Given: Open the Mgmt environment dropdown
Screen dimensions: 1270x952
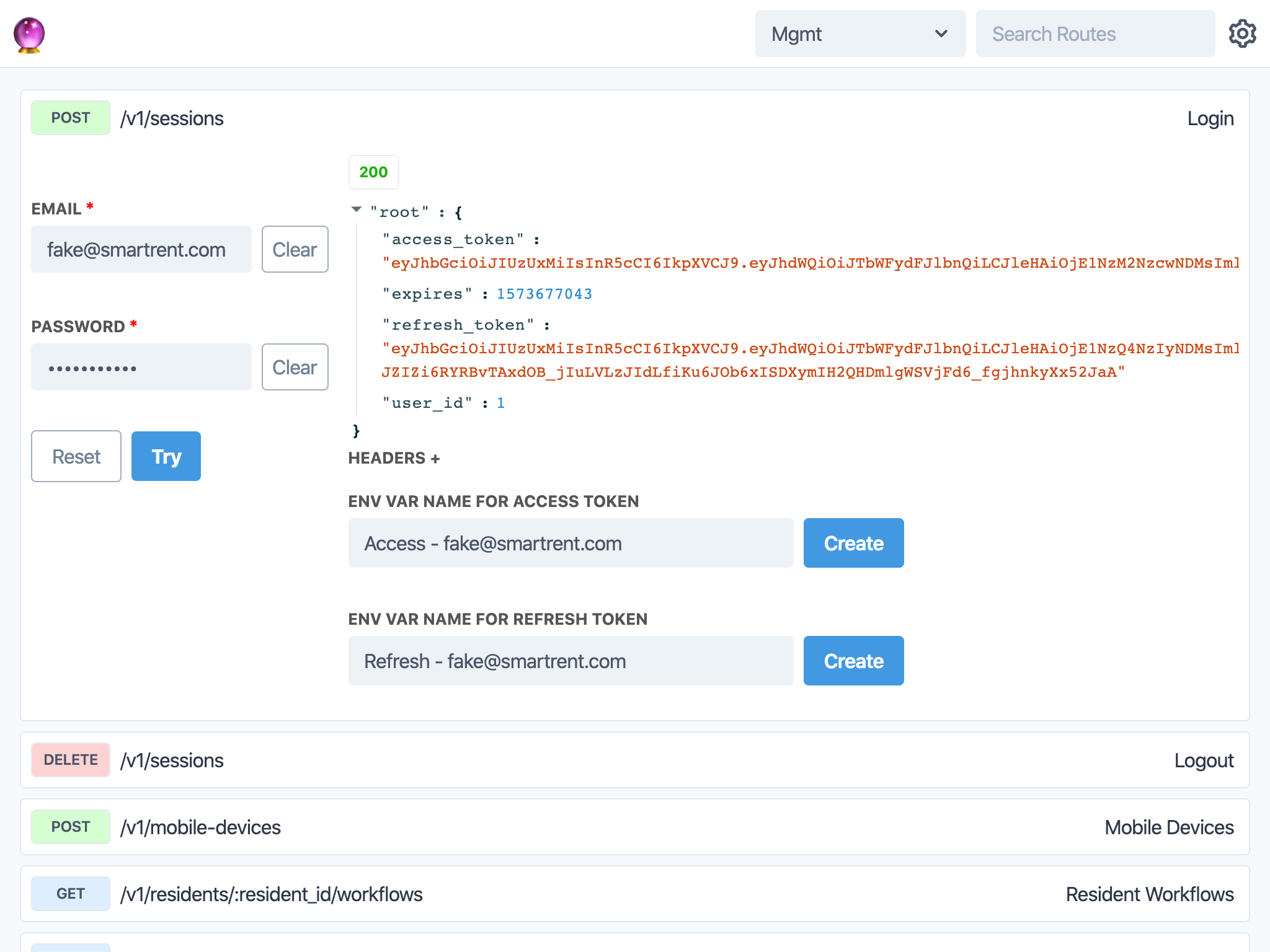Looking at the screenshot, I should 859,34.
